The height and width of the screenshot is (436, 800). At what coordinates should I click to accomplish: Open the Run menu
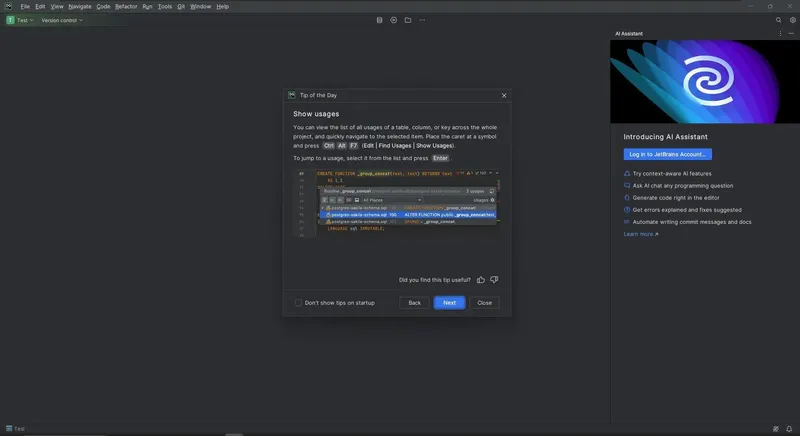147,7
